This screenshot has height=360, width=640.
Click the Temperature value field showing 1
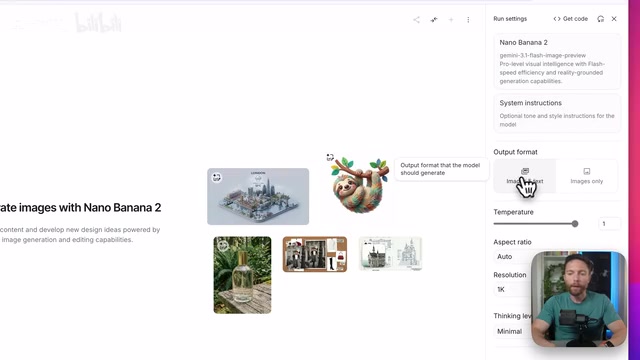[x=609, y=224]
